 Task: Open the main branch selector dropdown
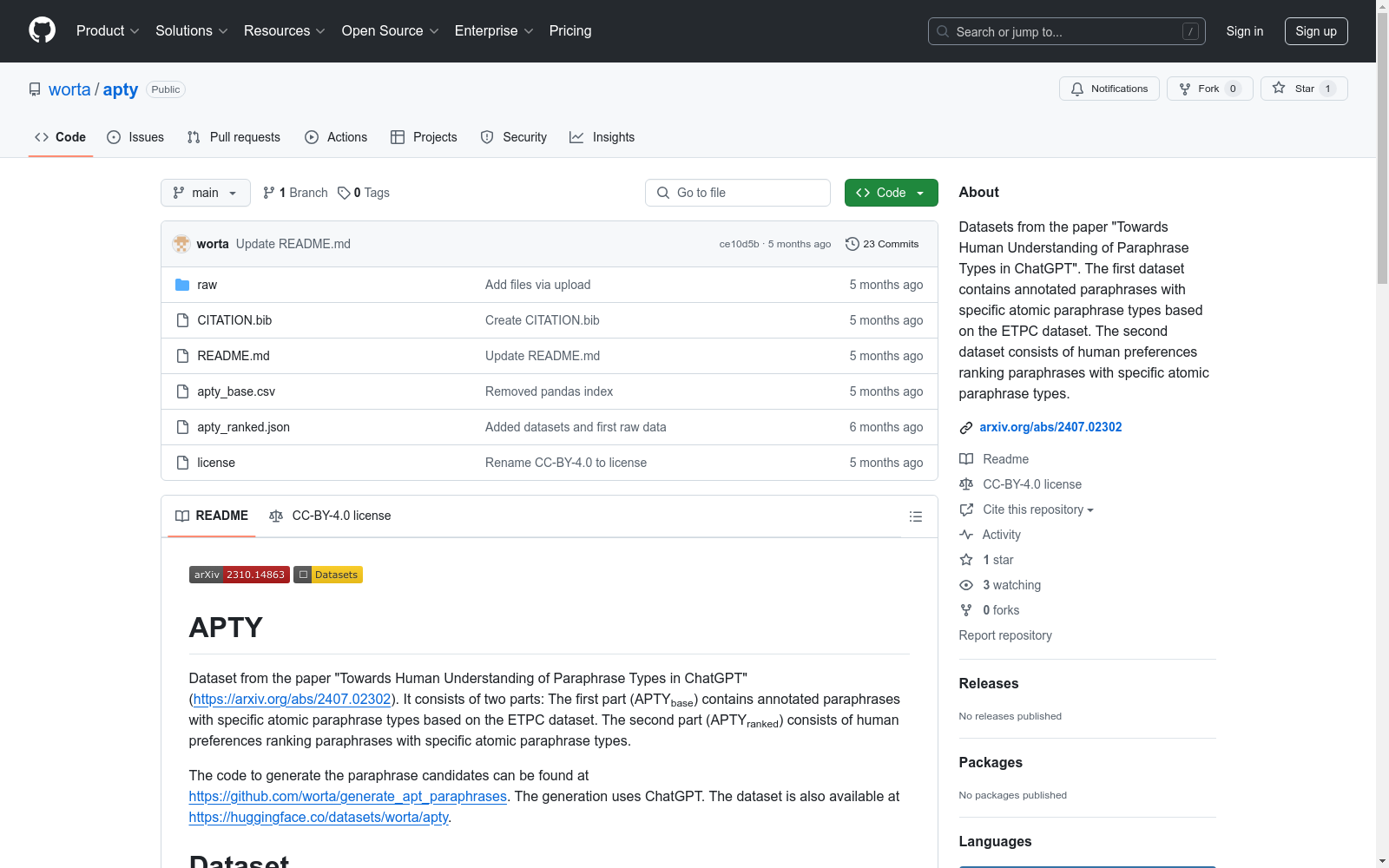(206, 193)
